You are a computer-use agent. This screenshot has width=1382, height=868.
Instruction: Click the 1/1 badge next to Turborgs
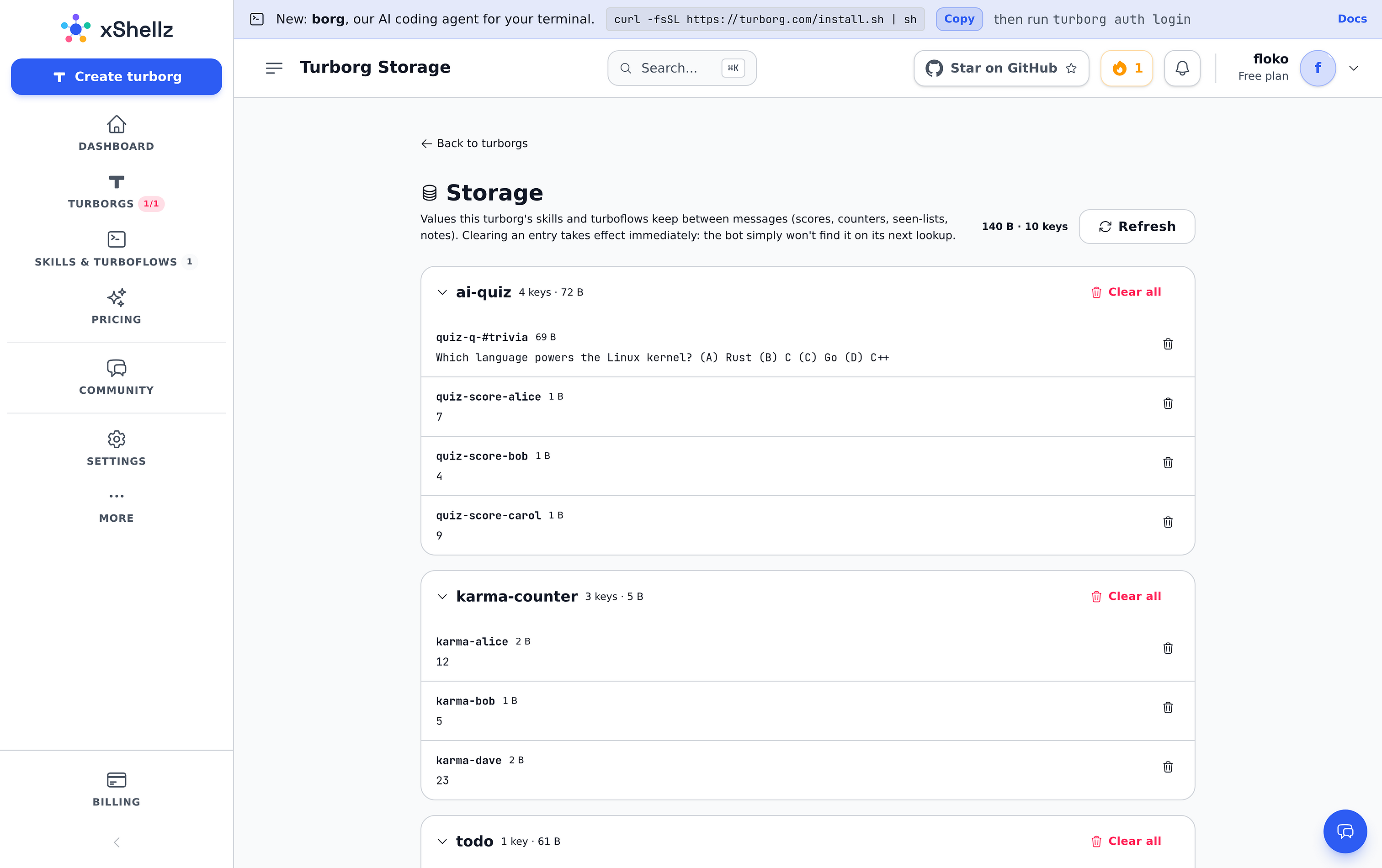pos(151,204)
